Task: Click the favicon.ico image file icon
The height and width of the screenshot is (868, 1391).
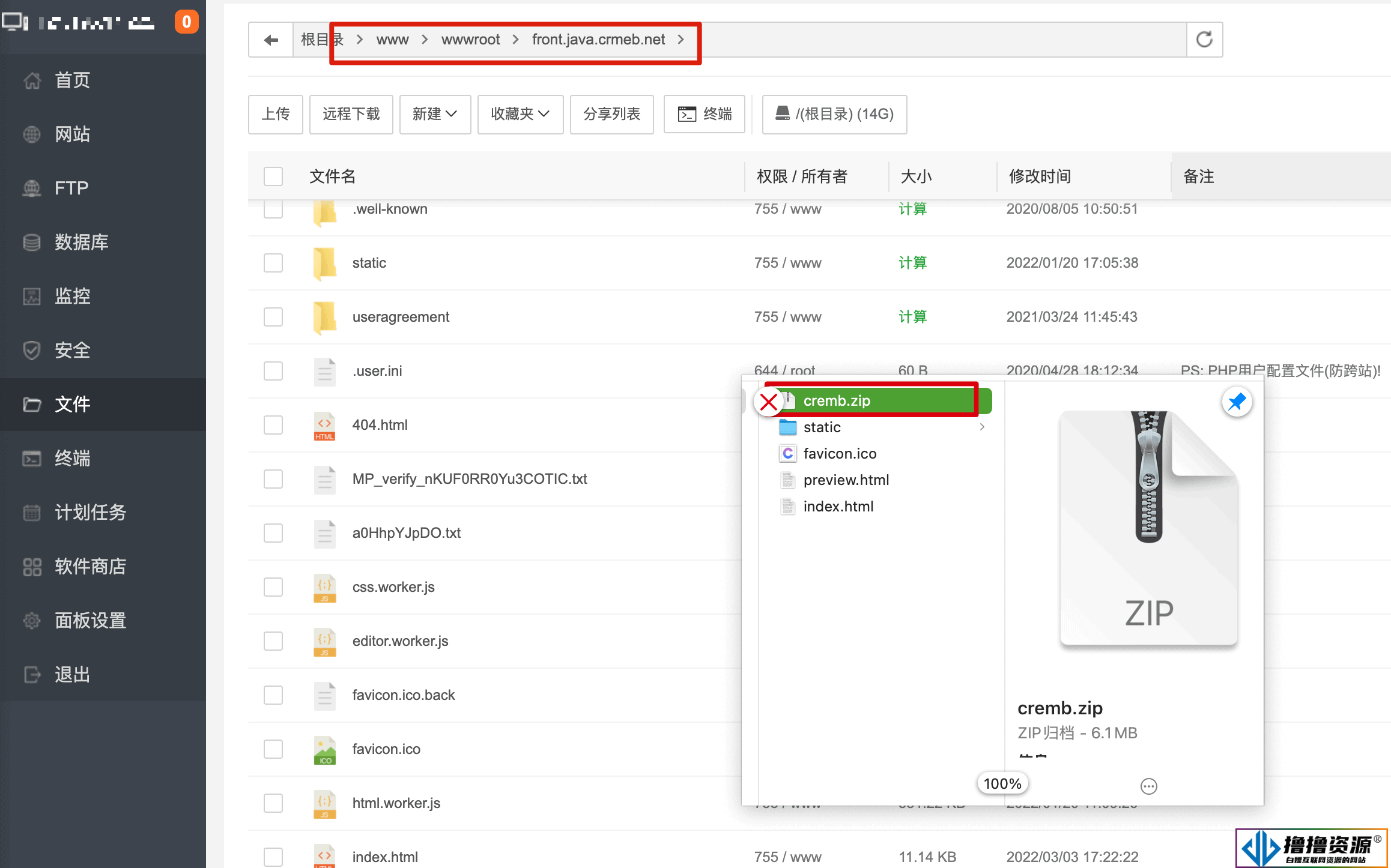Action: pyautogui.click(x=325, y=749)
